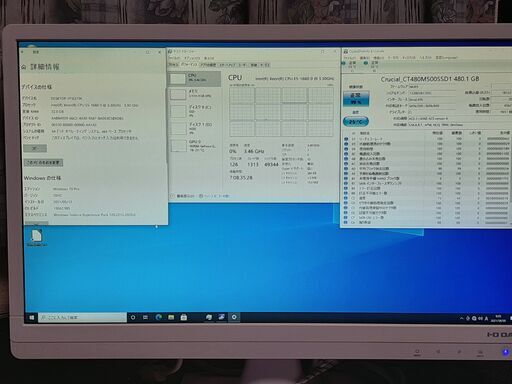This screenshot has width=512, height=384.
Task: Select GPU 0 in the performance sidebar
Action: [195, 145]
